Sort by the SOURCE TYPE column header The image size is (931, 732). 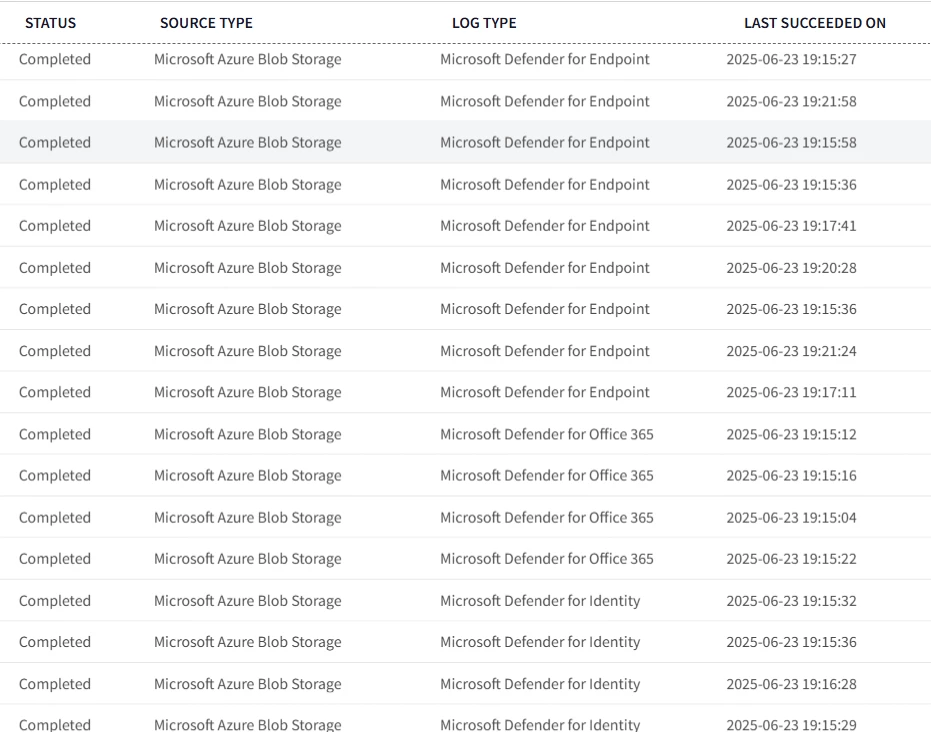point(206,23)
